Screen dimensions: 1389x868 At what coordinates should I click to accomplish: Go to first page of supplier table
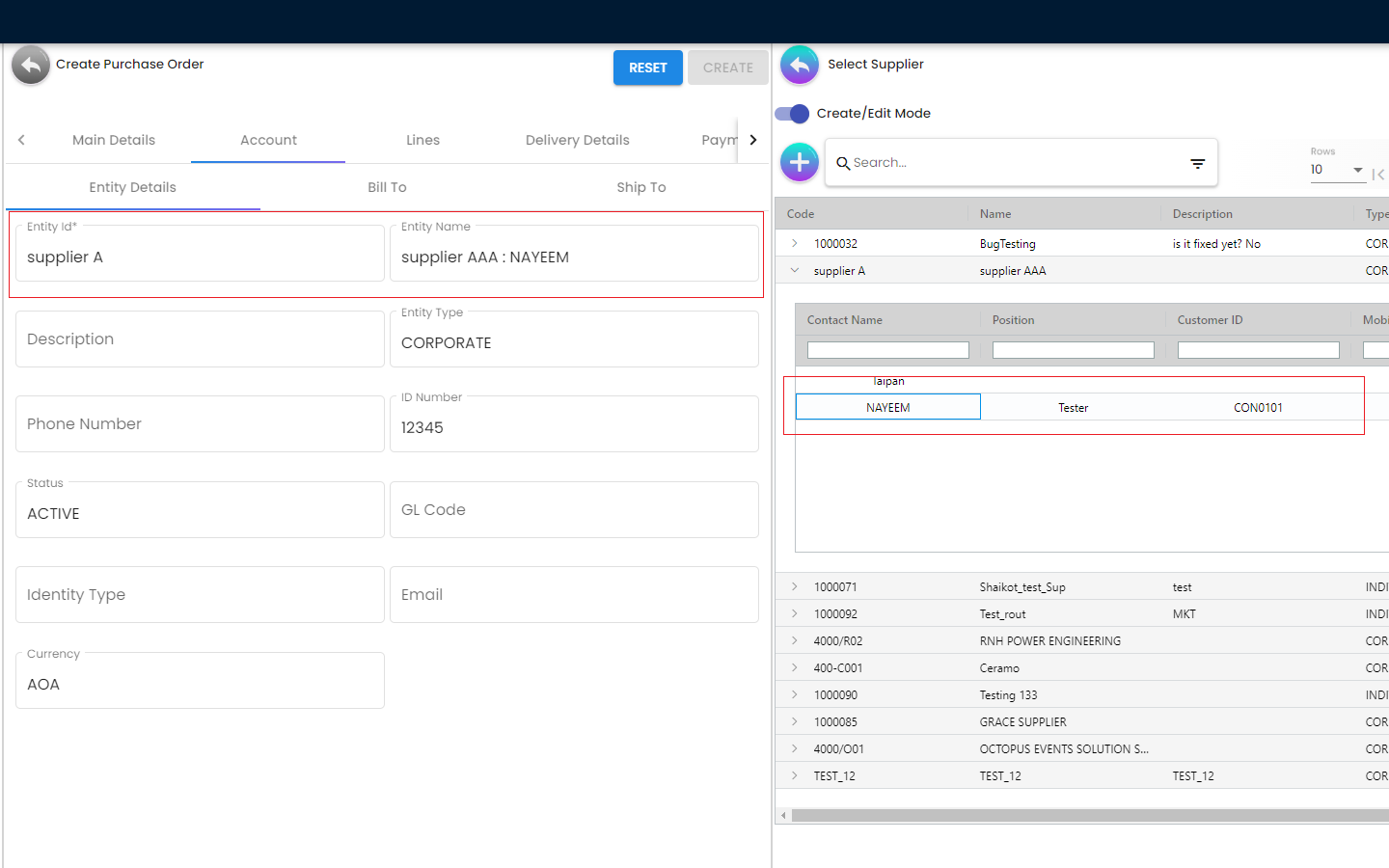[1377, 175]
